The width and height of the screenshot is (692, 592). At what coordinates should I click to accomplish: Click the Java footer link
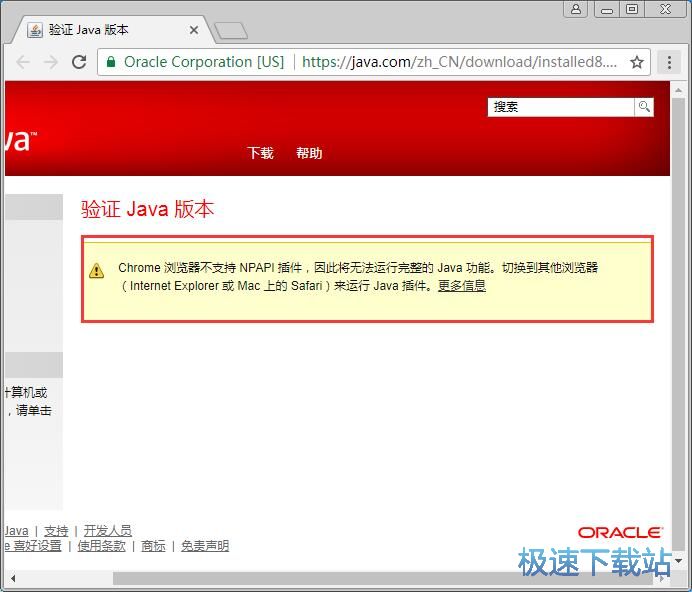[17, 530]
